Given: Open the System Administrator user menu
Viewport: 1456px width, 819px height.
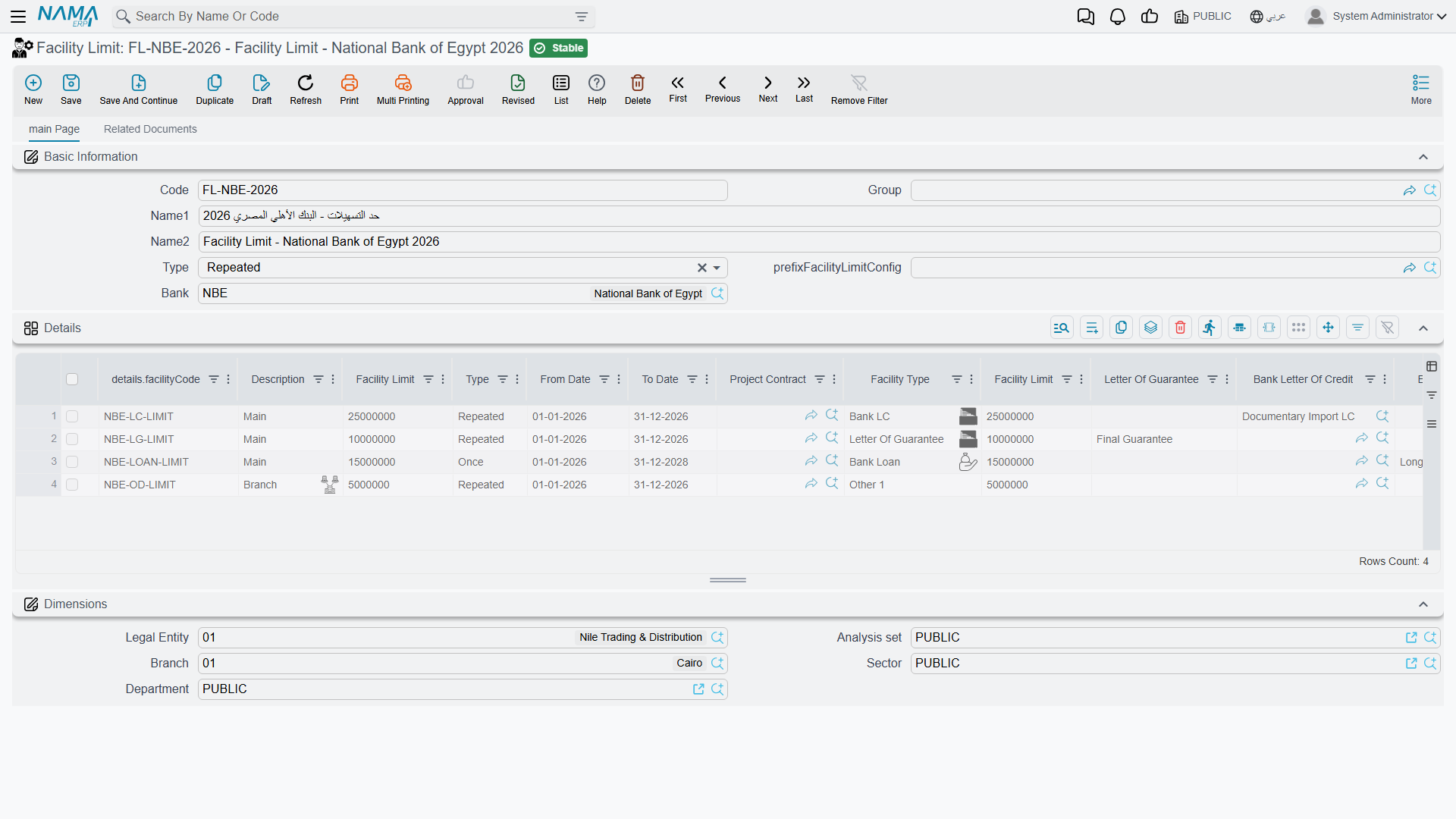Looking at the screenshot, I should (x=1376, y=17).
